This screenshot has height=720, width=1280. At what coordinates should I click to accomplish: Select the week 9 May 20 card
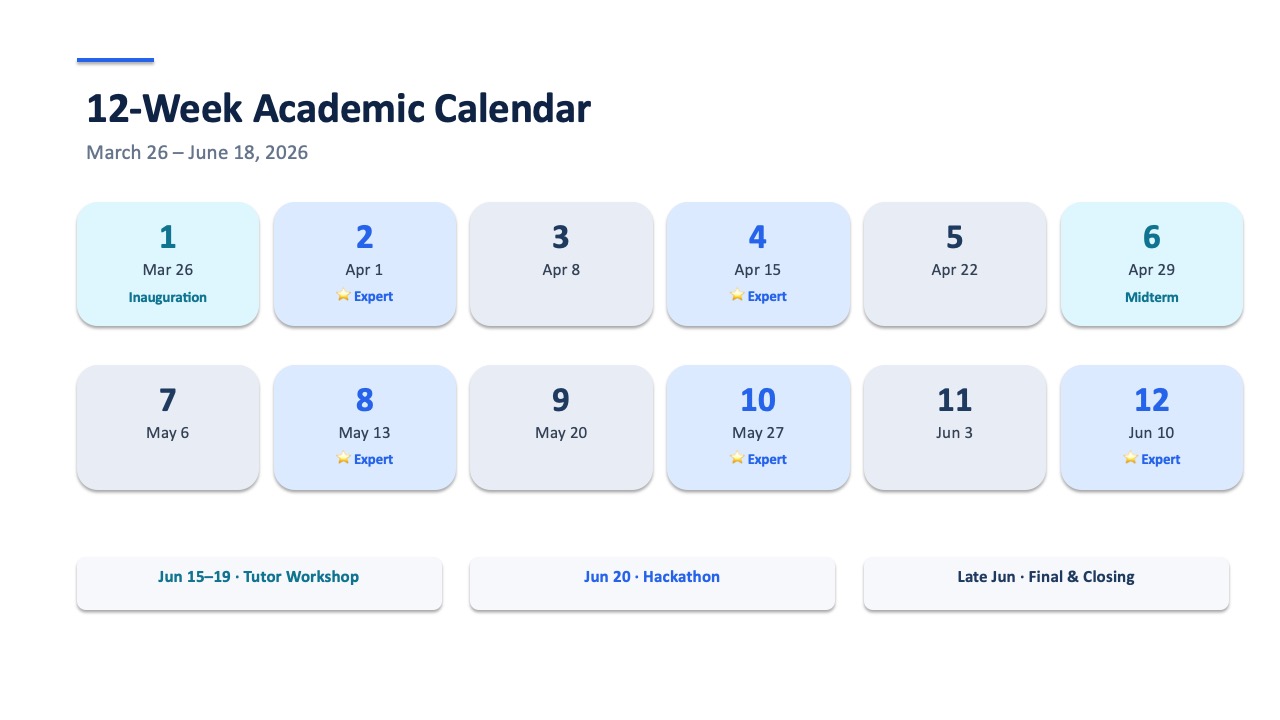pos(561,427)
